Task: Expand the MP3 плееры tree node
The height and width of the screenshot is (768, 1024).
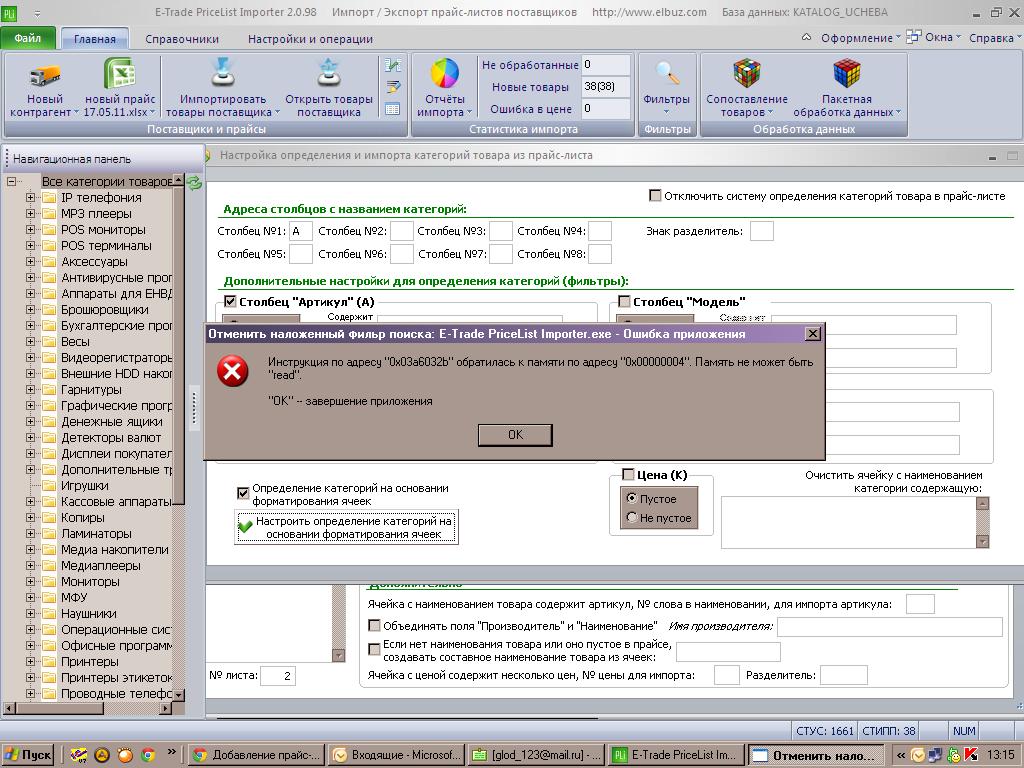Action: [30, 214]
